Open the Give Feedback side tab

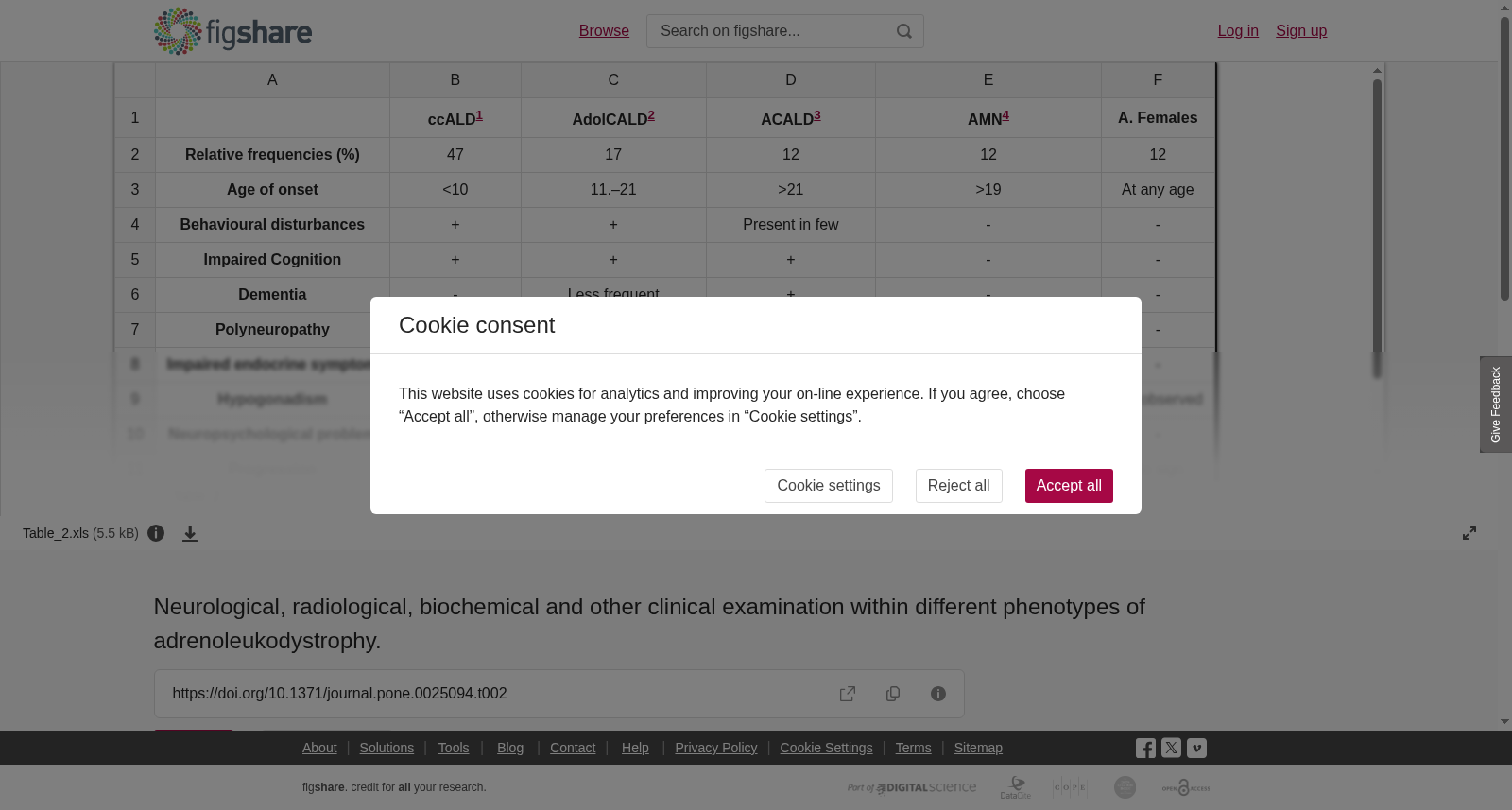pos(1496,405)
